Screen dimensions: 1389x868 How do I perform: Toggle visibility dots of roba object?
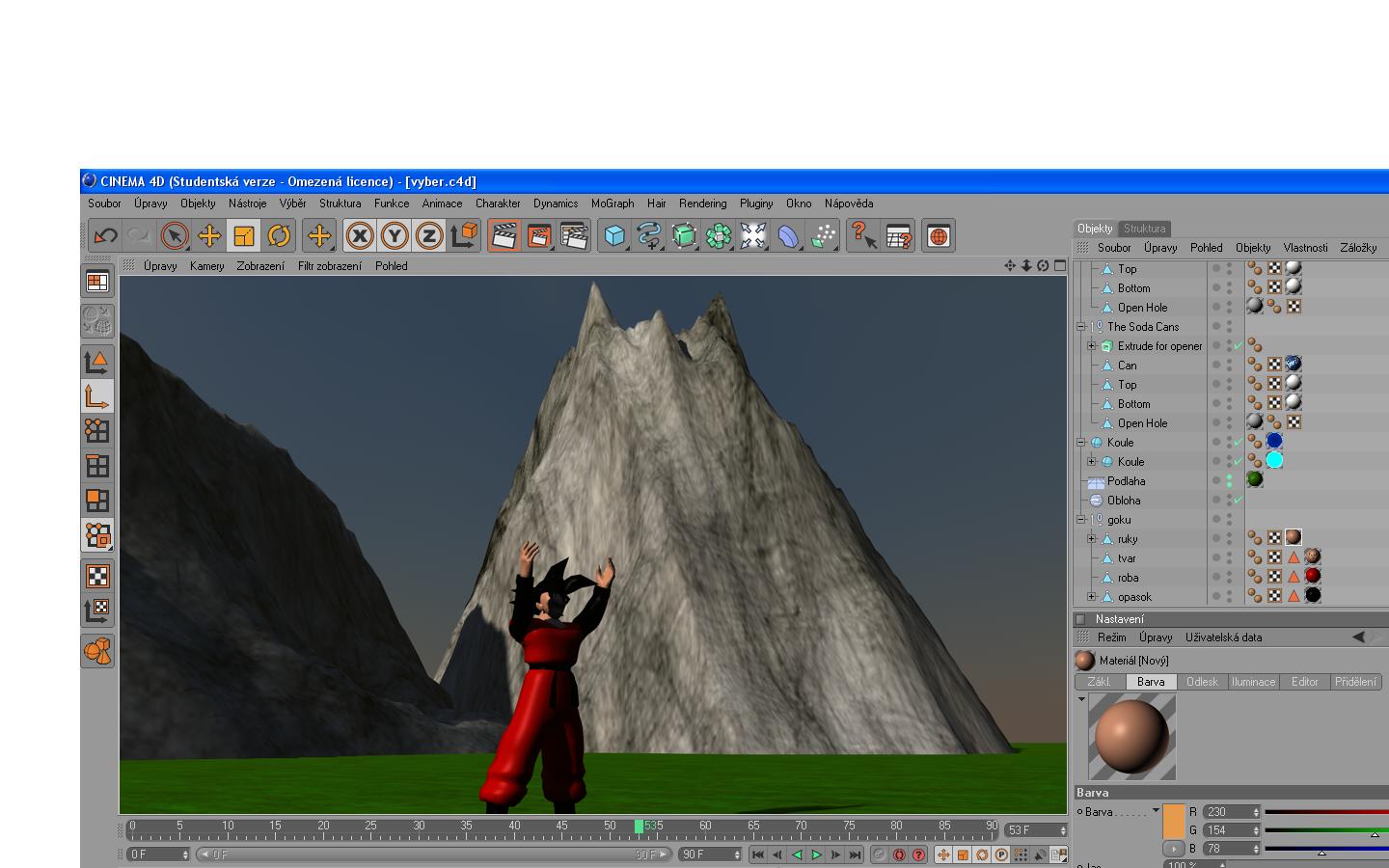[x=1229, y=578]
